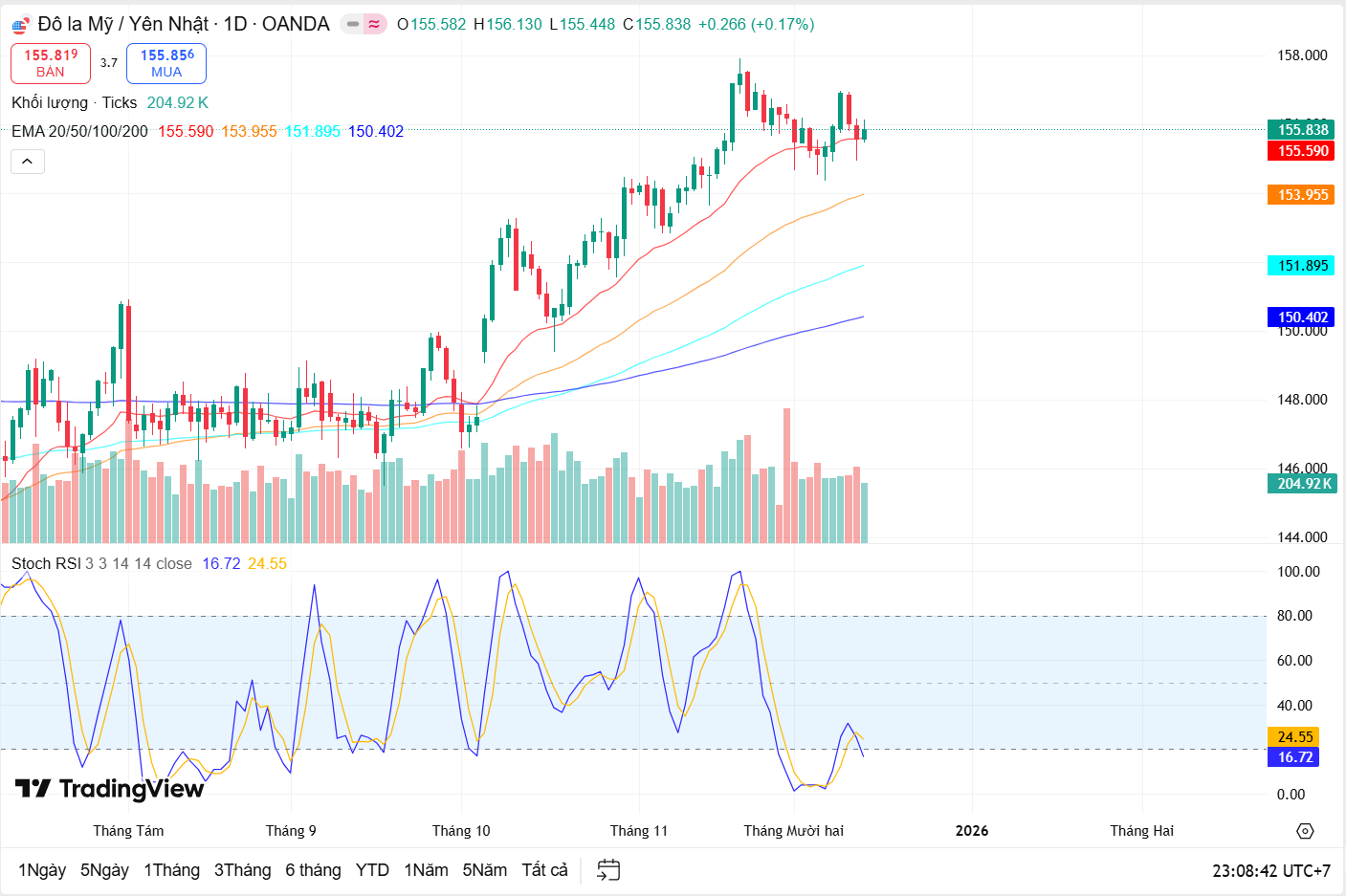Click the 155.856 MUA buy button

point(166,63)
